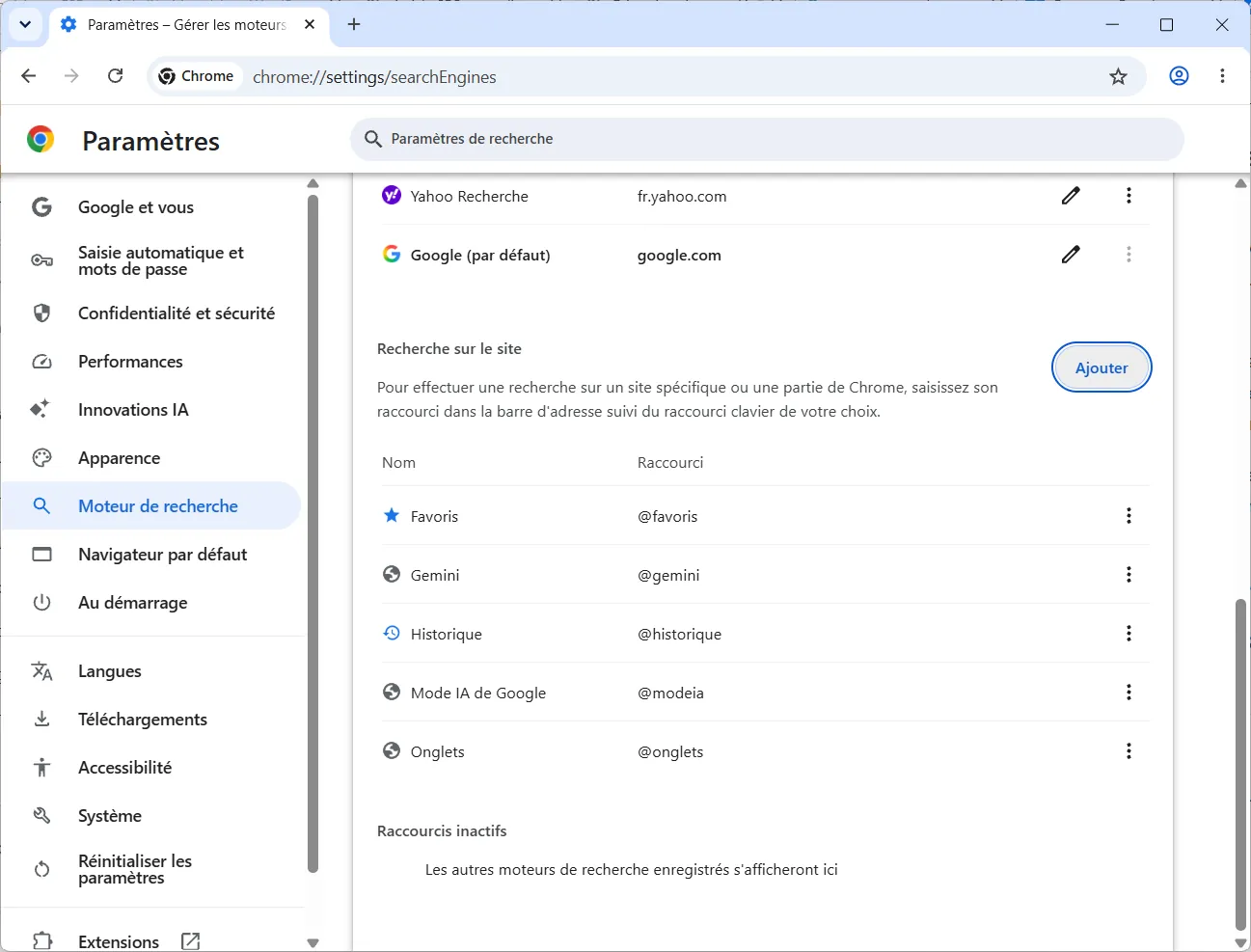1251x952 pixels.
Task: Click the main page scroll-up arrow
Action: [x=1240, y=183]
